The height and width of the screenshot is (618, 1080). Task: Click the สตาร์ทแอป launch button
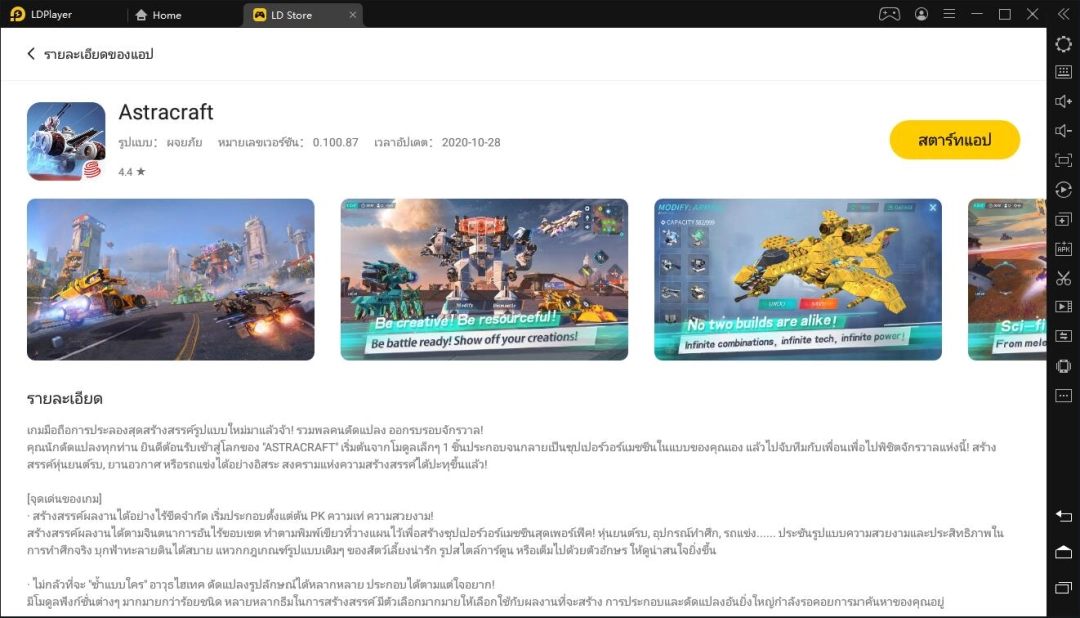tap(954, 141)
